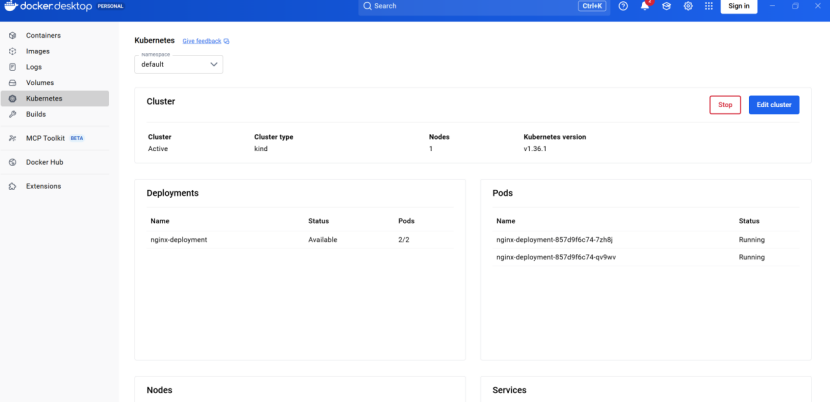Screen dimensions: 830x402
Task: Click the Kubernetes wheel icon in sidebar
Action: pos(13,99)
